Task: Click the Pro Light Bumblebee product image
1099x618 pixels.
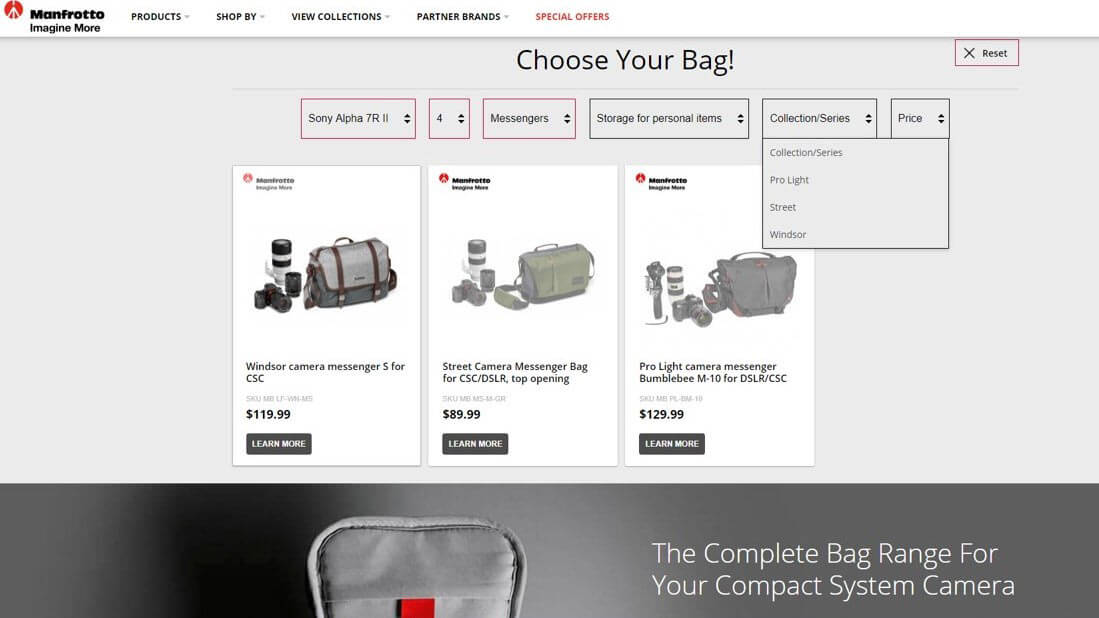Action: (x=719, y=289)
